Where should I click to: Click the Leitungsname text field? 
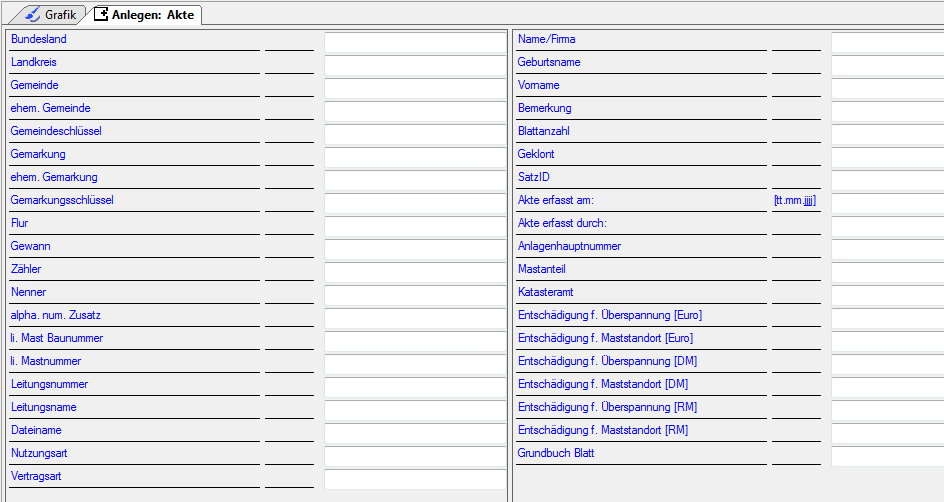[415, 410]
